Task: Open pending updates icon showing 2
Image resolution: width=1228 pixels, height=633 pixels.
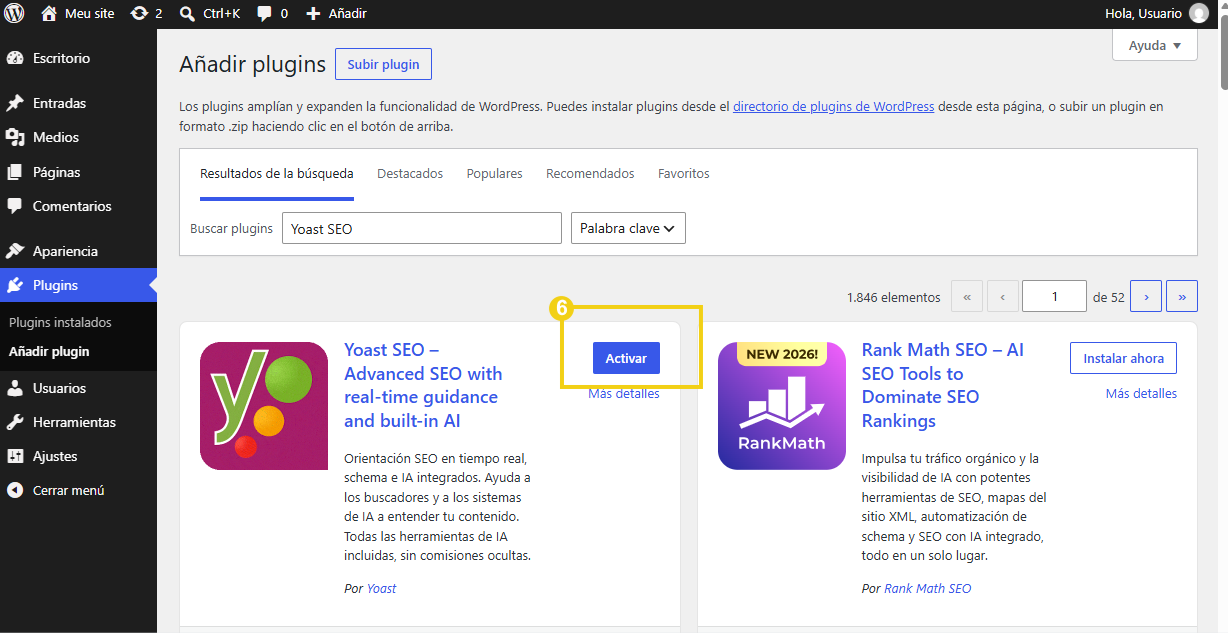Action: pos(139,14)
